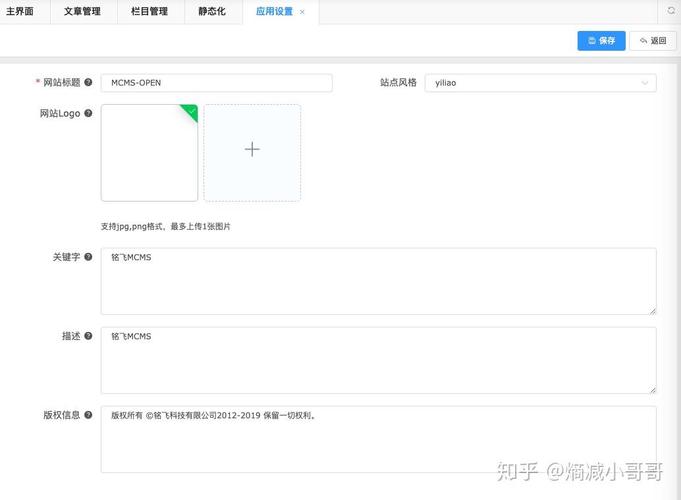Select the 栏目管理 tab
681x500 pixels.
(x=149, y=12)
